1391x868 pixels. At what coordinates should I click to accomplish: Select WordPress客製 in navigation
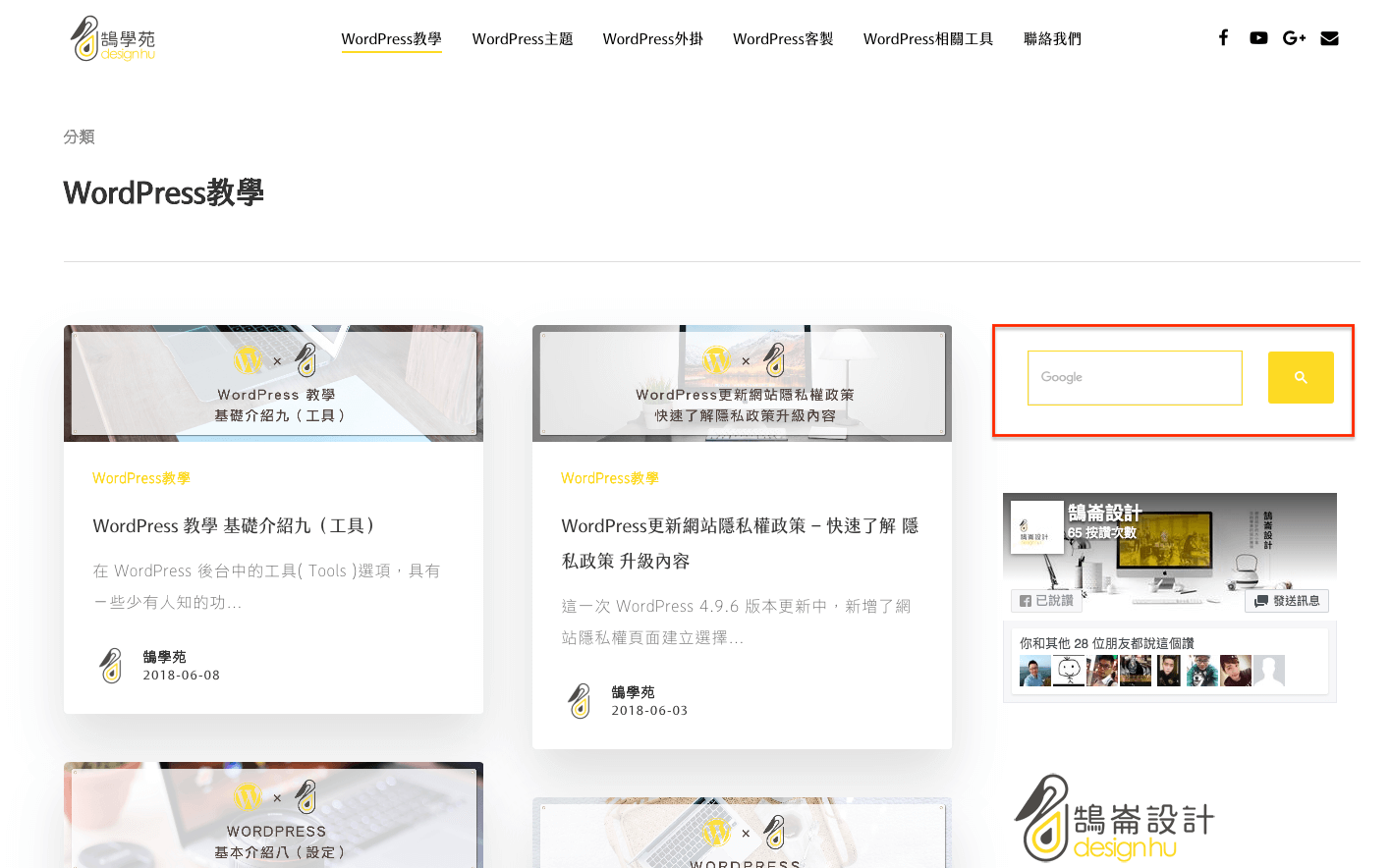pyautogui.click(x=783, y=39)
